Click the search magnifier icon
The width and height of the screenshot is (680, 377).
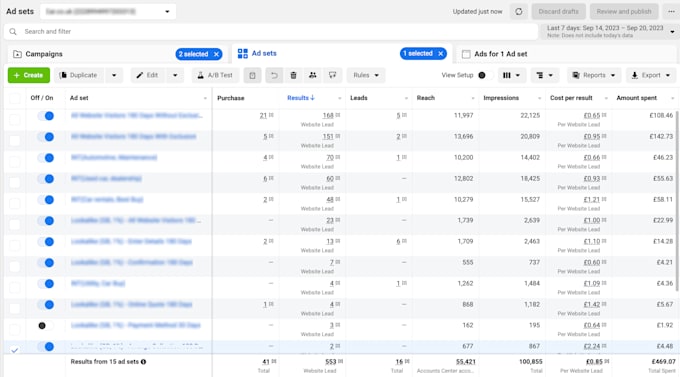[x=13, y=32]
